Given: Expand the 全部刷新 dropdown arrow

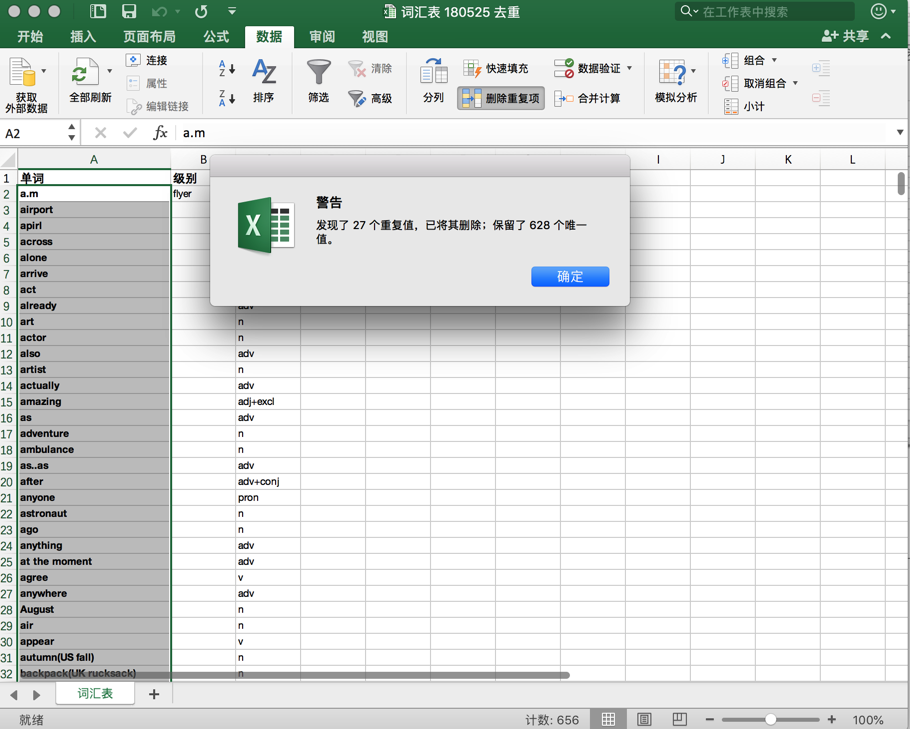Looking at the screenshot, I should (x=109, y=71).
